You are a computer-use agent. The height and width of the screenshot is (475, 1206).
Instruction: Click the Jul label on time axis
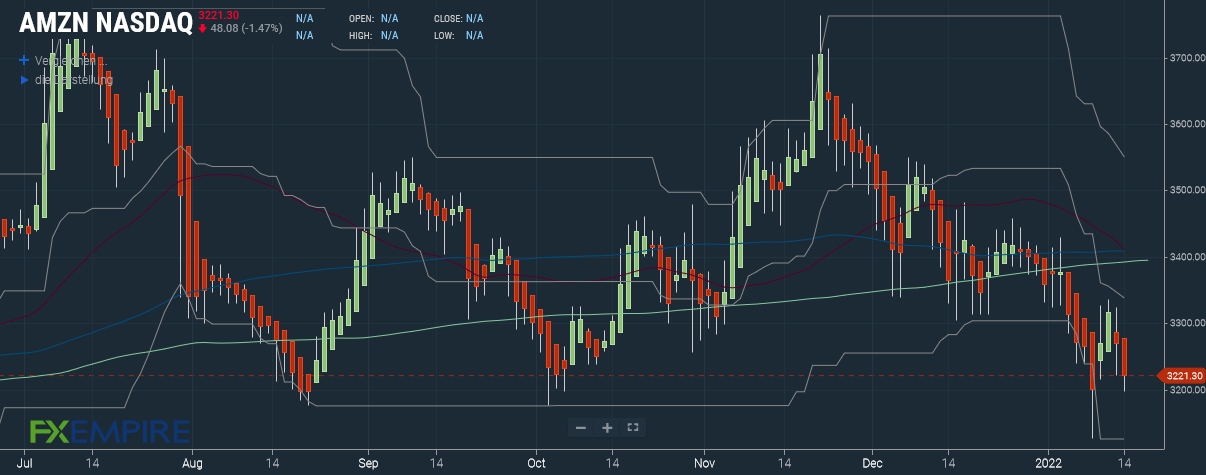tap(26, 464)
